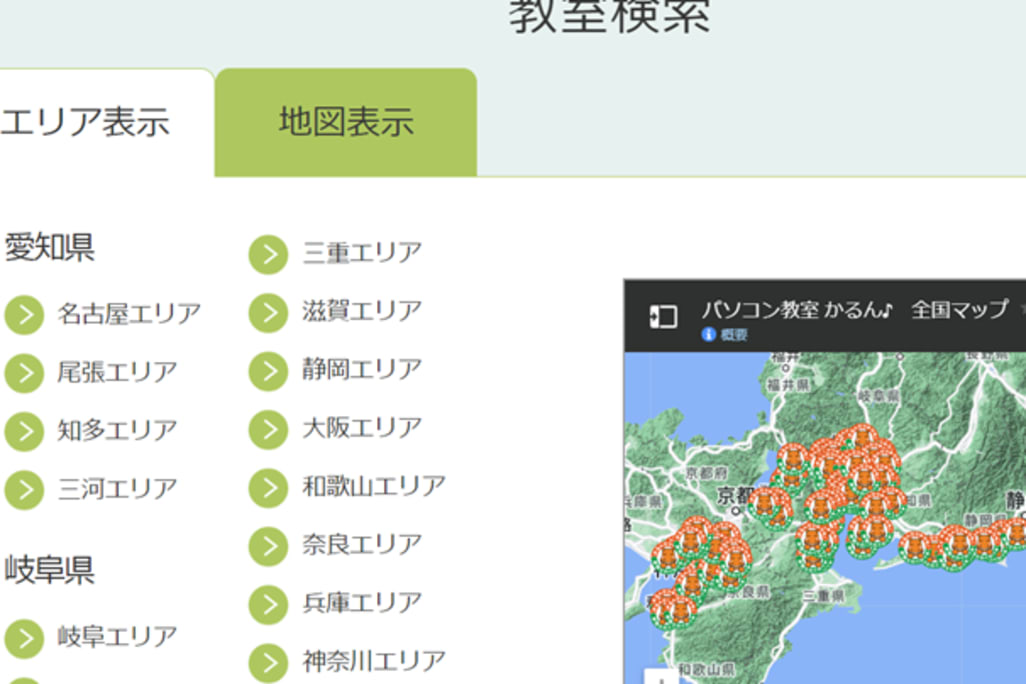Click the arrow icon beside 大阪エリア
This screenshot has height=684, width=1026.
[268, 430]
